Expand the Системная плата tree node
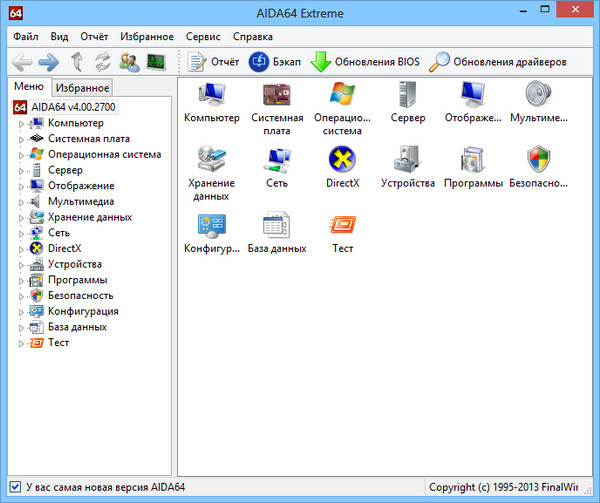The height and width of the screenshot is (503, 600). point(21,139)
